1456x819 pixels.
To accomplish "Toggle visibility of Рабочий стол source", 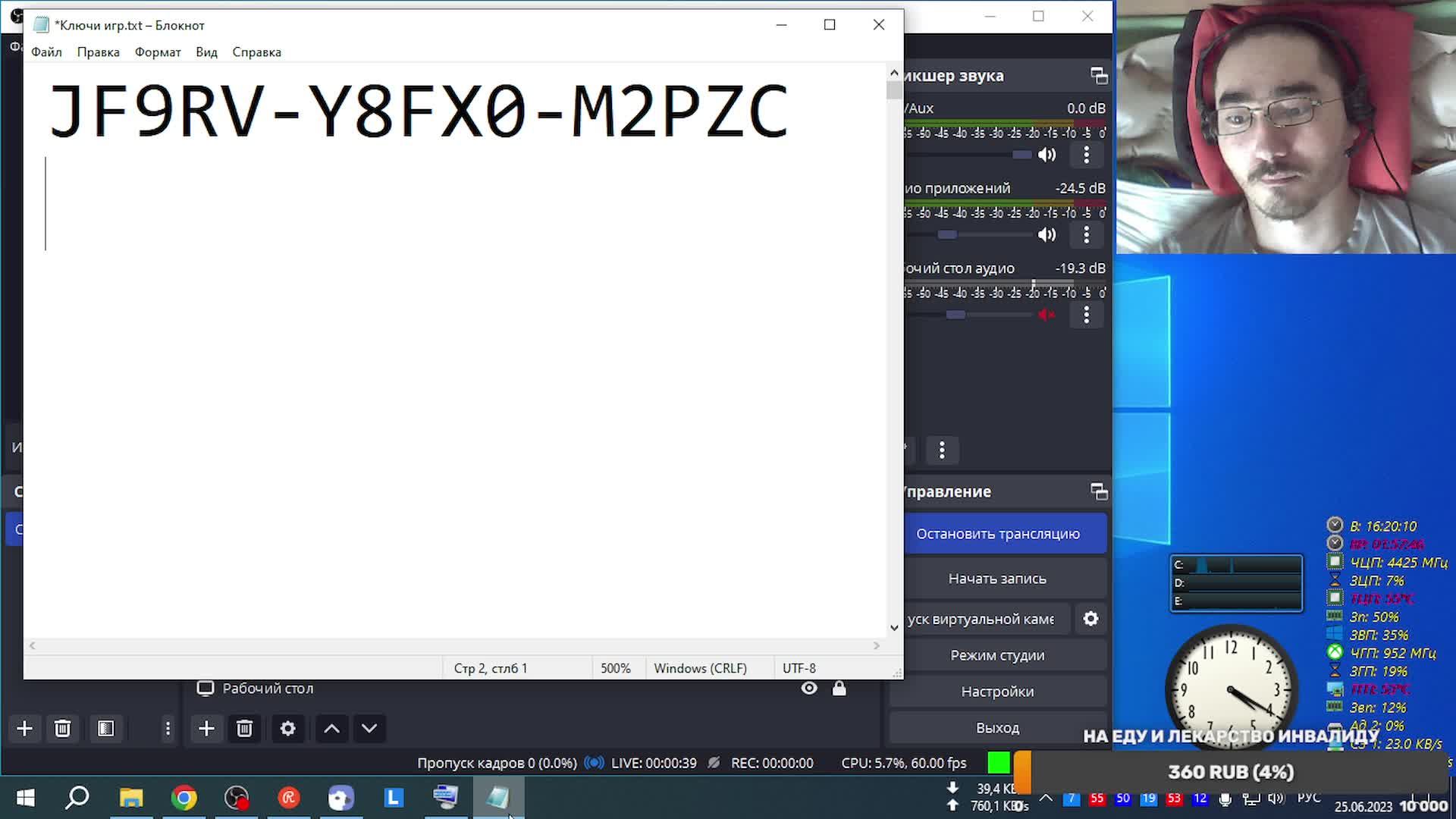I will pos(809,688).
